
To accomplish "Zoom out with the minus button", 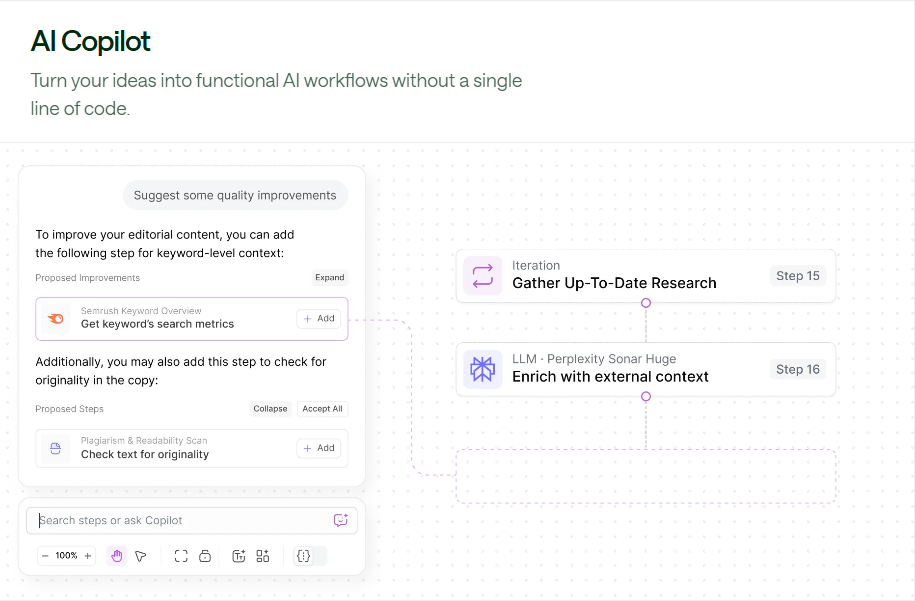I will 46,556.
